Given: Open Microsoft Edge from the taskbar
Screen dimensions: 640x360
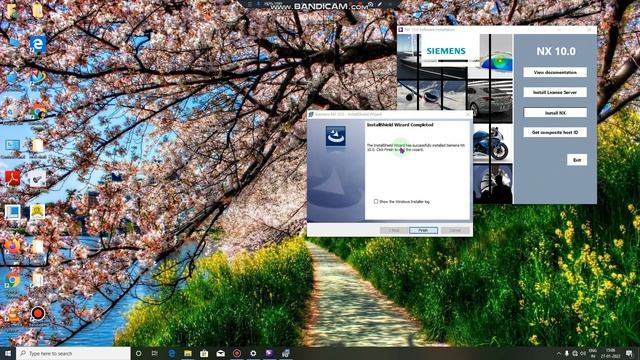Looking at the screenshot, I should tap(172, 353).
